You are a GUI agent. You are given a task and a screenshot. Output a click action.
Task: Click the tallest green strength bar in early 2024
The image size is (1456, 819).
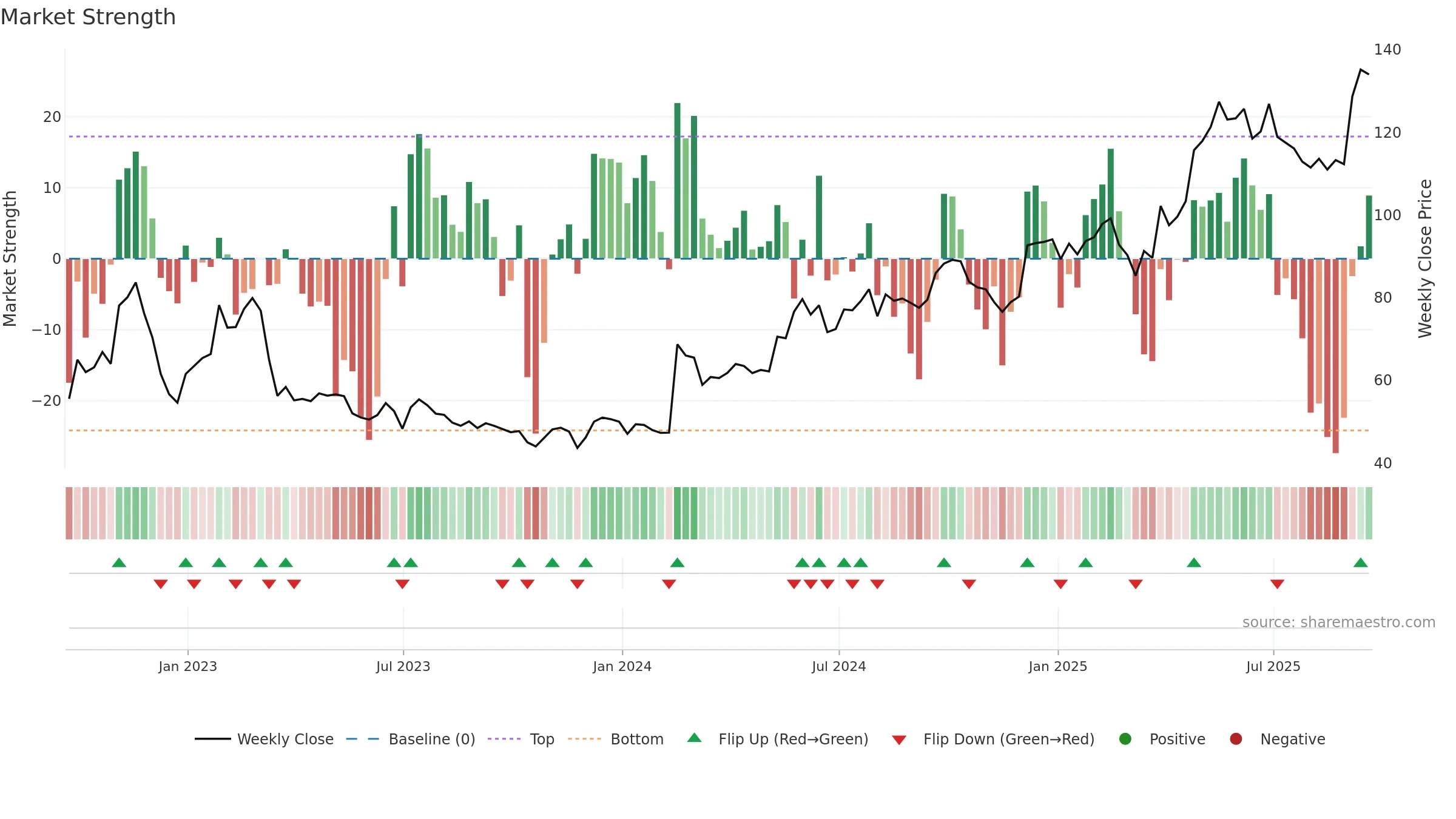pyautogui.click(x=677, y=180)
